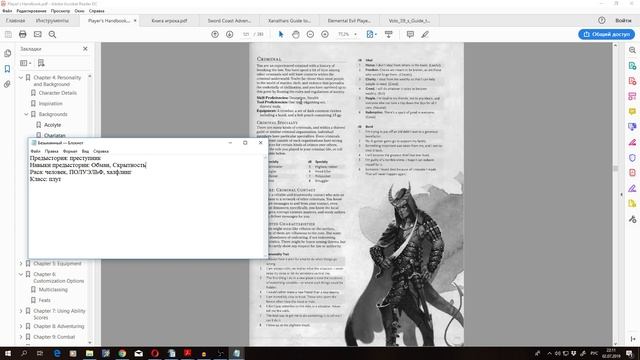Jump to Character Details bookmark
This screenshot has width=640, height=360.
point(58,93)
